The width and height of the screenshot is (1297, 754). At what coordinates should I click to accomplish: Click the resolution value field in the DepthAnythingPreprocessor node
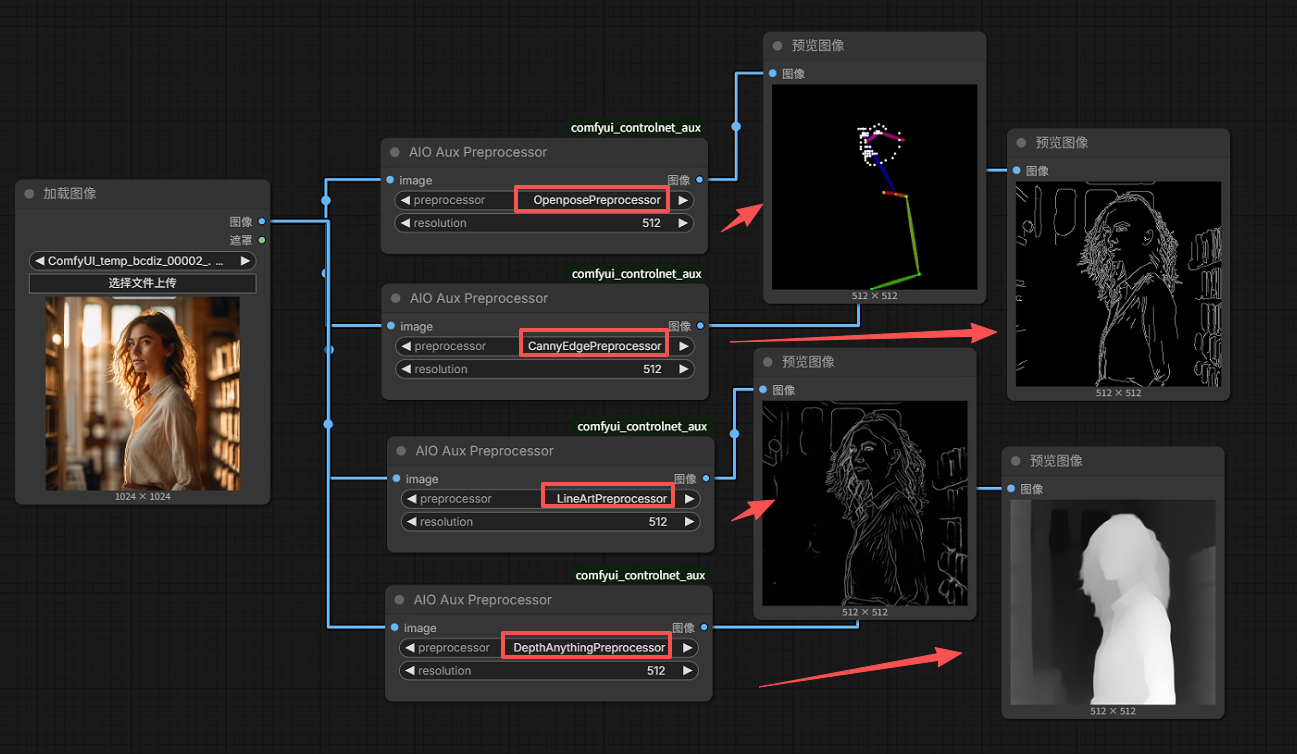coord(548,671)
